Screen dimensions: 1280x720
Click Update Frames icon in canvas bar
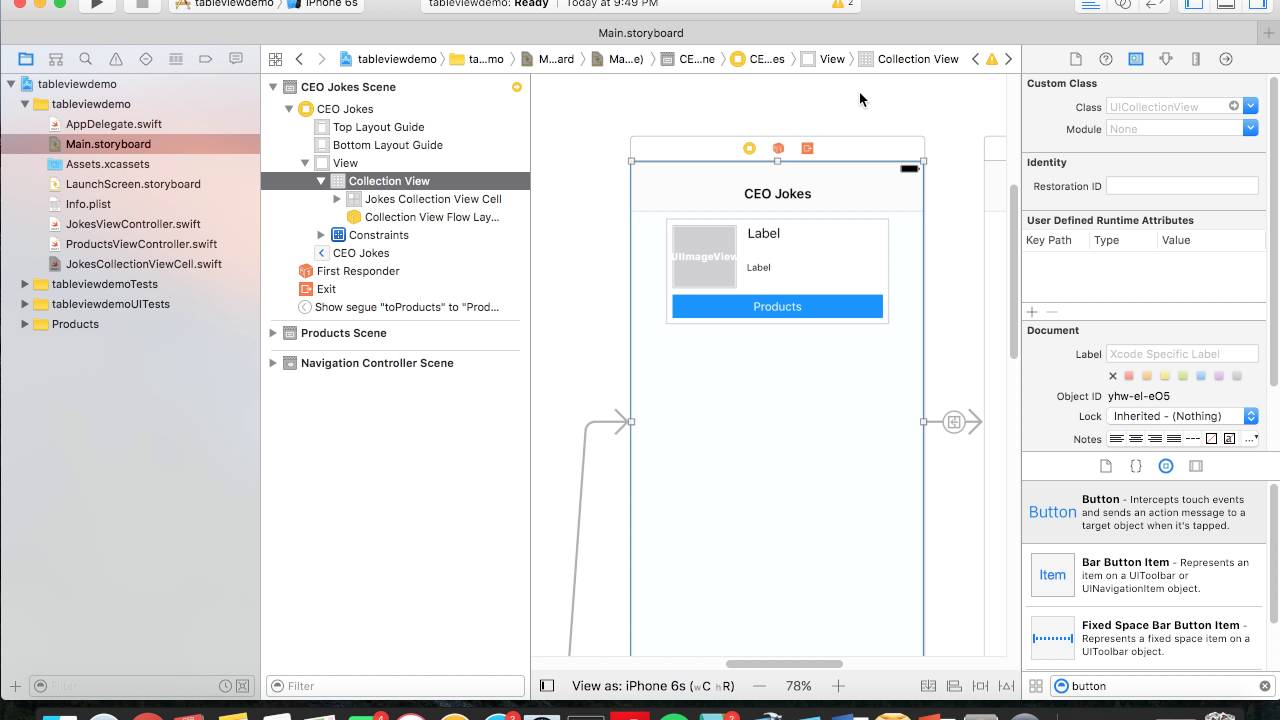(x=928, y=686)
